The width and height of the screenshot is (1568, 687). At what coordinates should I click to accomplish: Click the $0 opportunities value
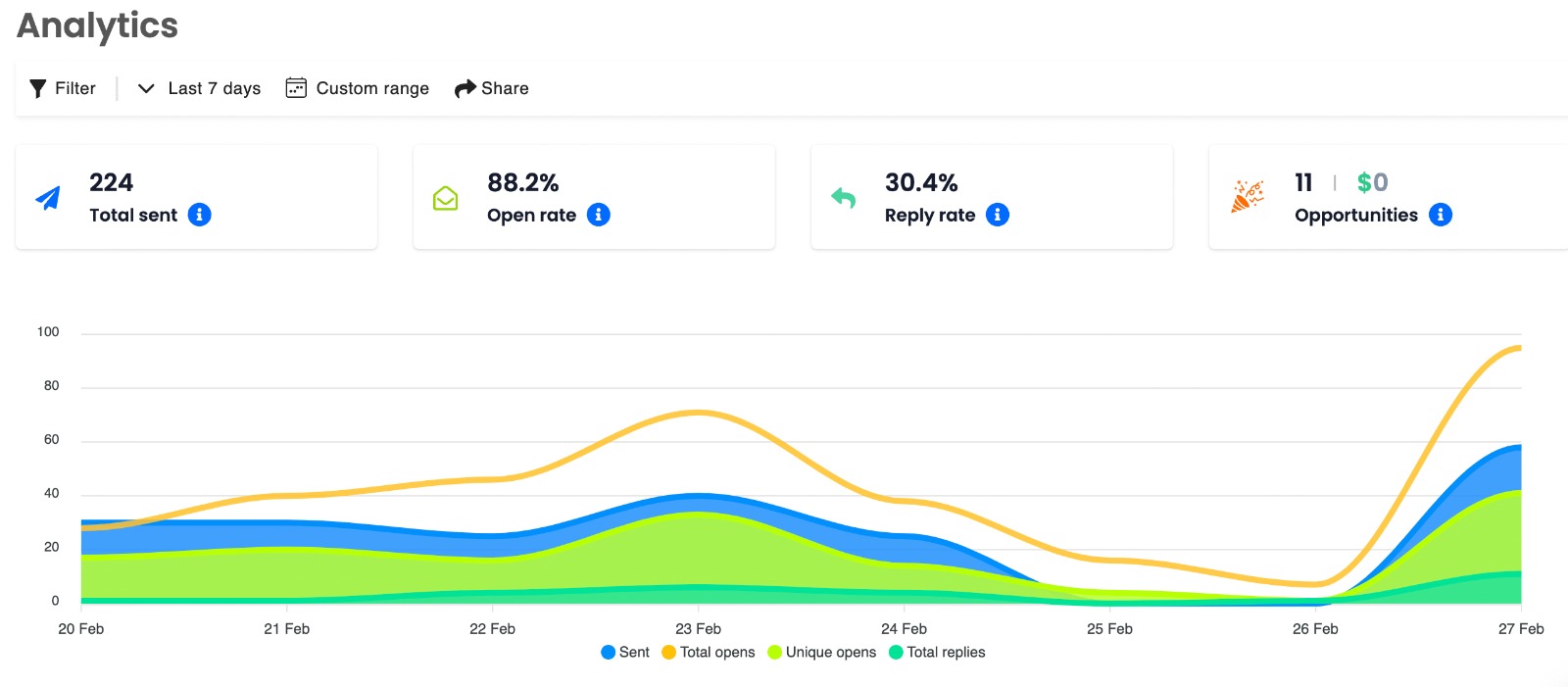point(1372,182)
